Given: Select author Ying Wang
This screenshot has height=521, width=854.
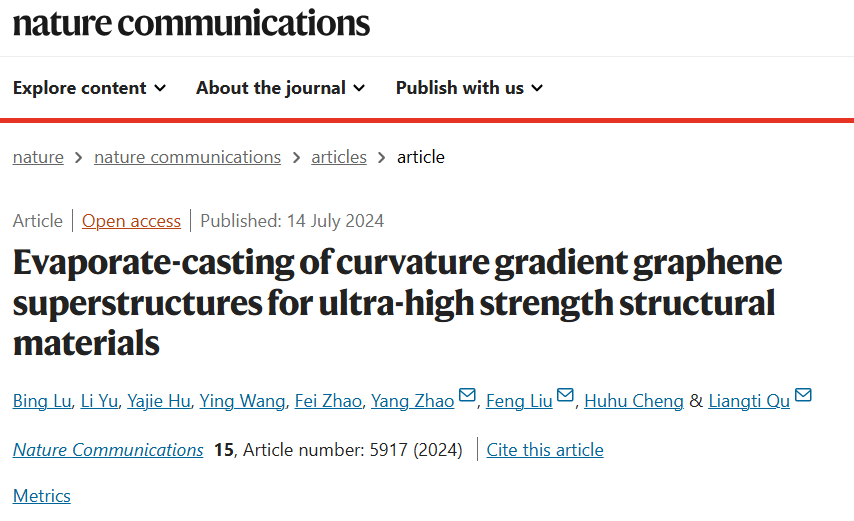Looking at the screenshot, I should pyautogui.click(x=242, y=401).
